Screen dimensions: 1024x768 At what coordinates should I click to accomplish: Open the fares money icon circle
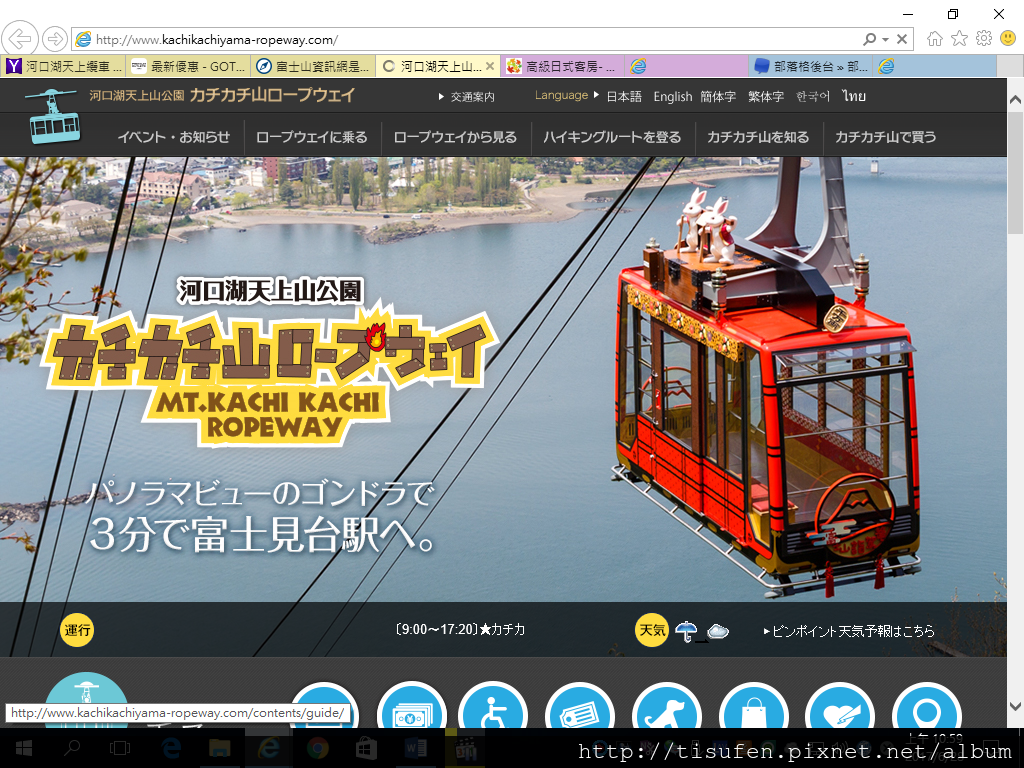point(412,707)
